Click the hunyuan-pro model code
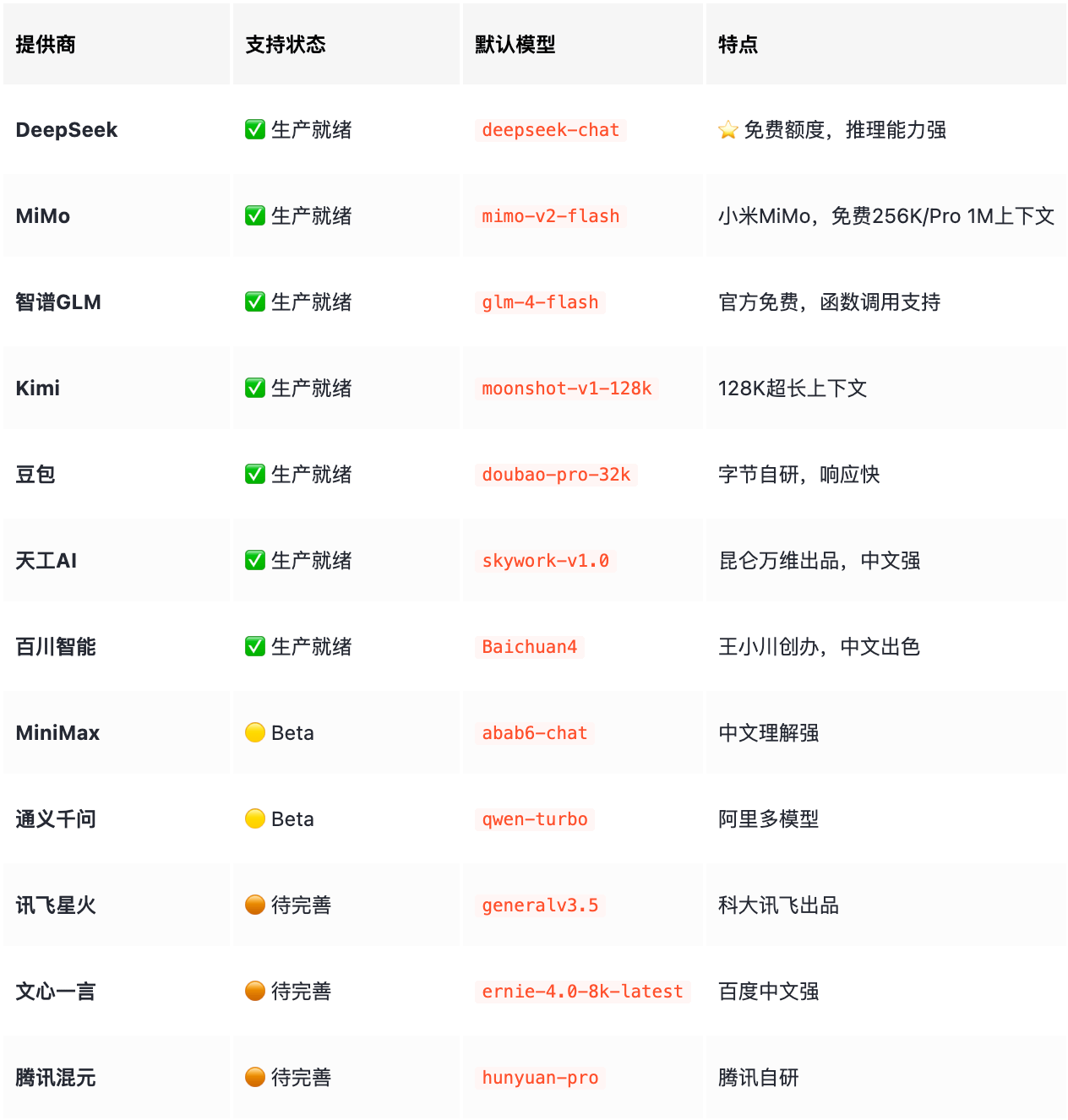This screenshot has width=1068, height=1120. [x=541, y=1078]
